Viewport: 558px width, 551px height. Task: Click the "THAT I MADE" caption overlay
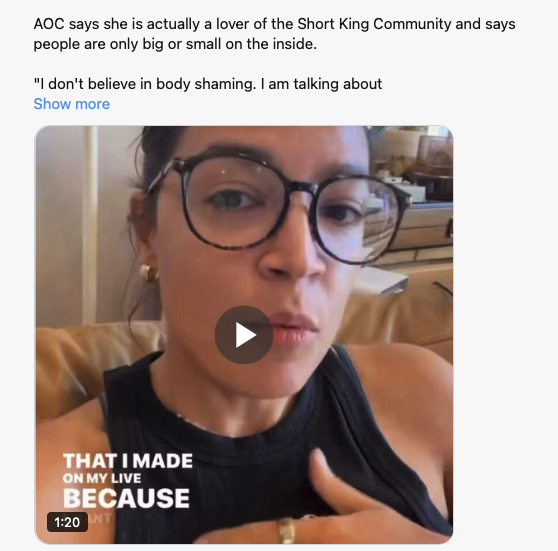click(x=128, y=461)
